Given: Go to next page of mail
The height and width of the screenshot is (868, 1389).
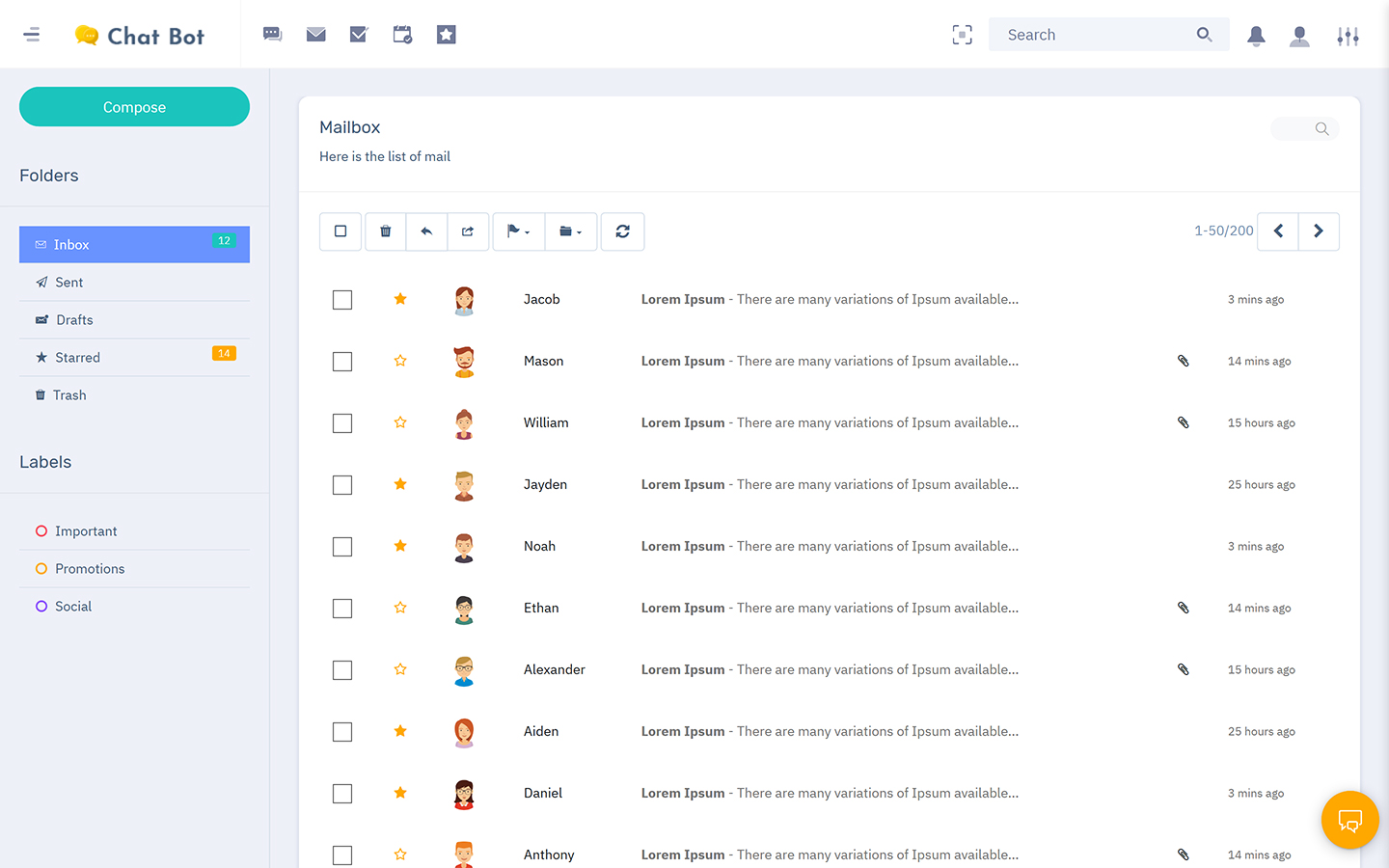Looking at the screenshot, I should [x=1318, y=231].
